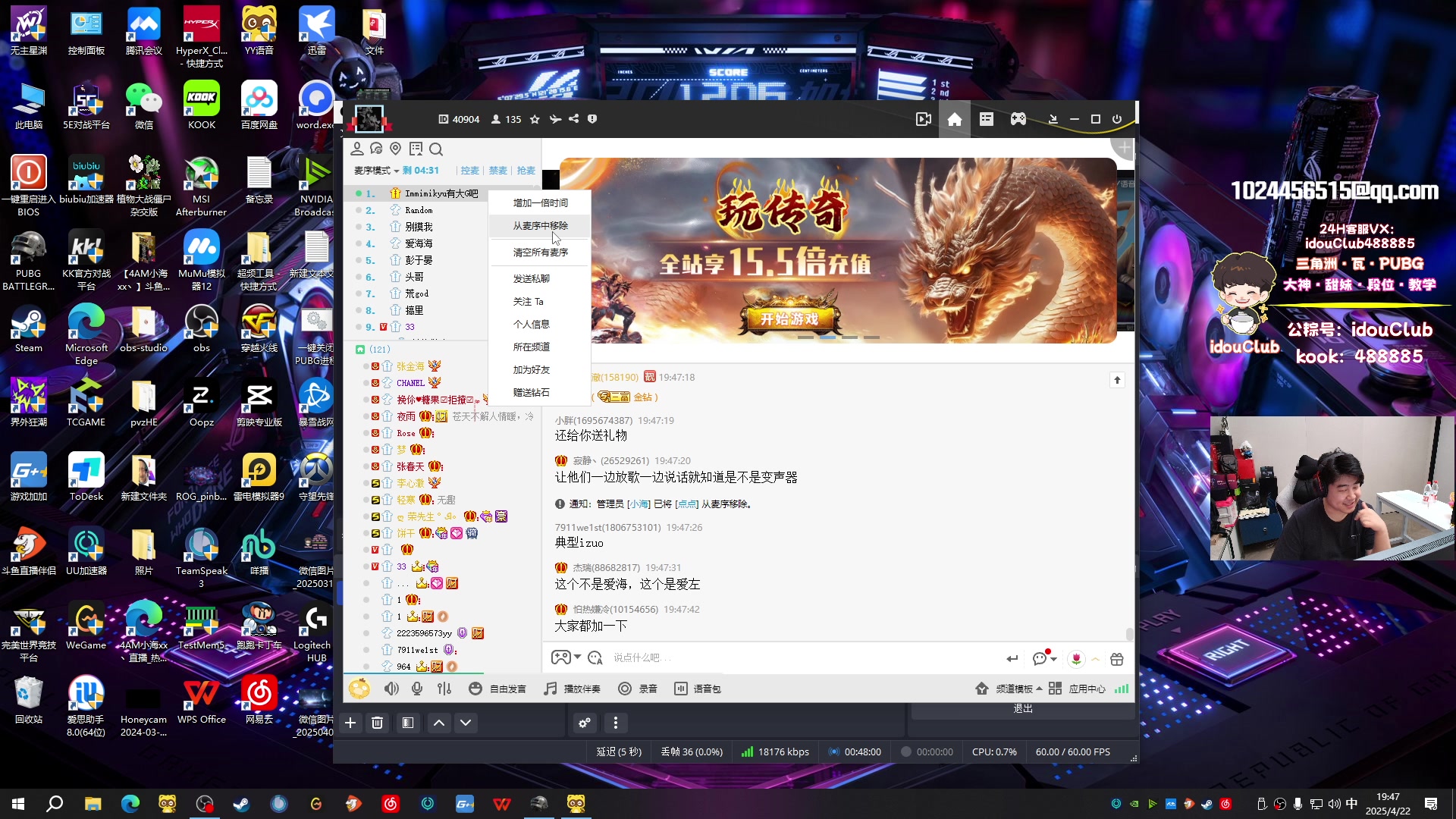
Task: Click the OBS delete source trash icon
Action: click(x=378, y=723)
